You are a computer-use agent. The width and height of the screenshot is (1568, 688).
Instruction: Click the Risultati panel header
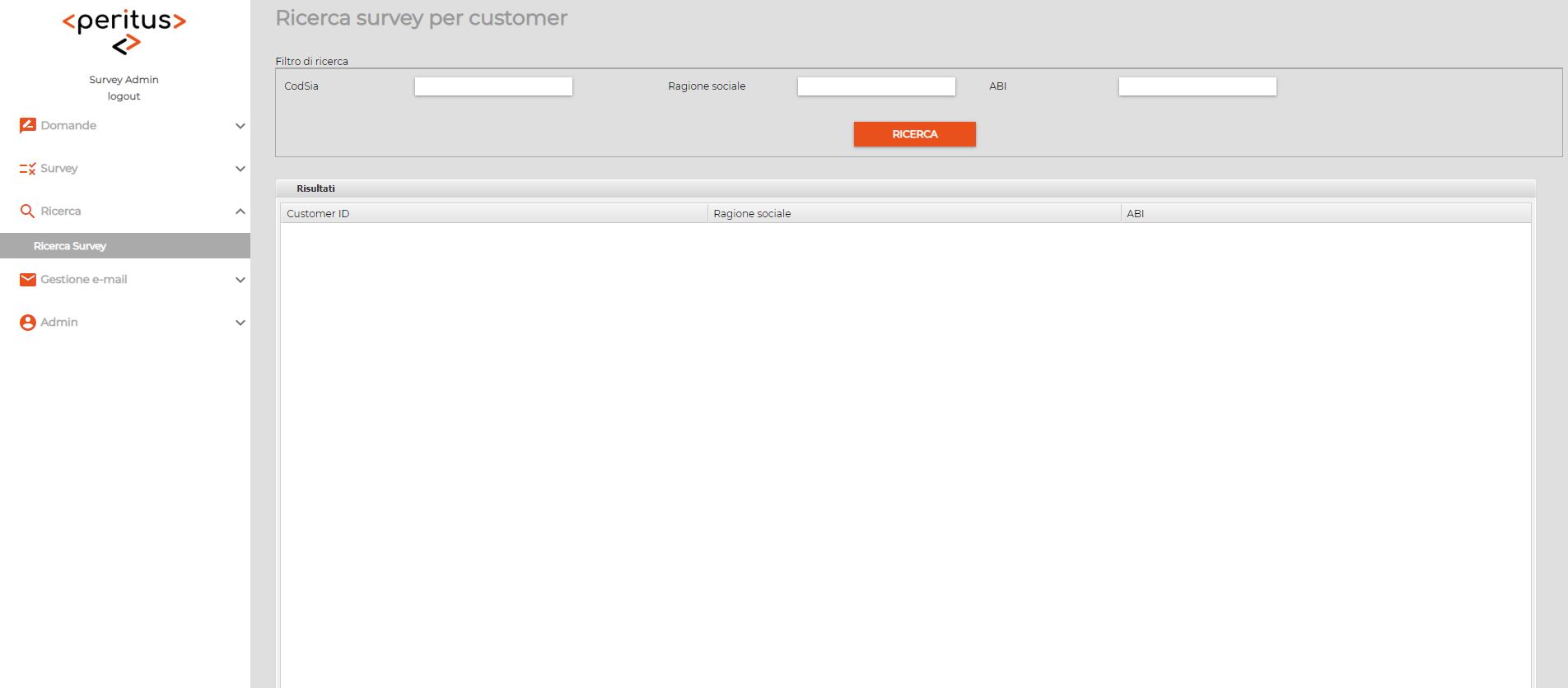coord(905,188)
